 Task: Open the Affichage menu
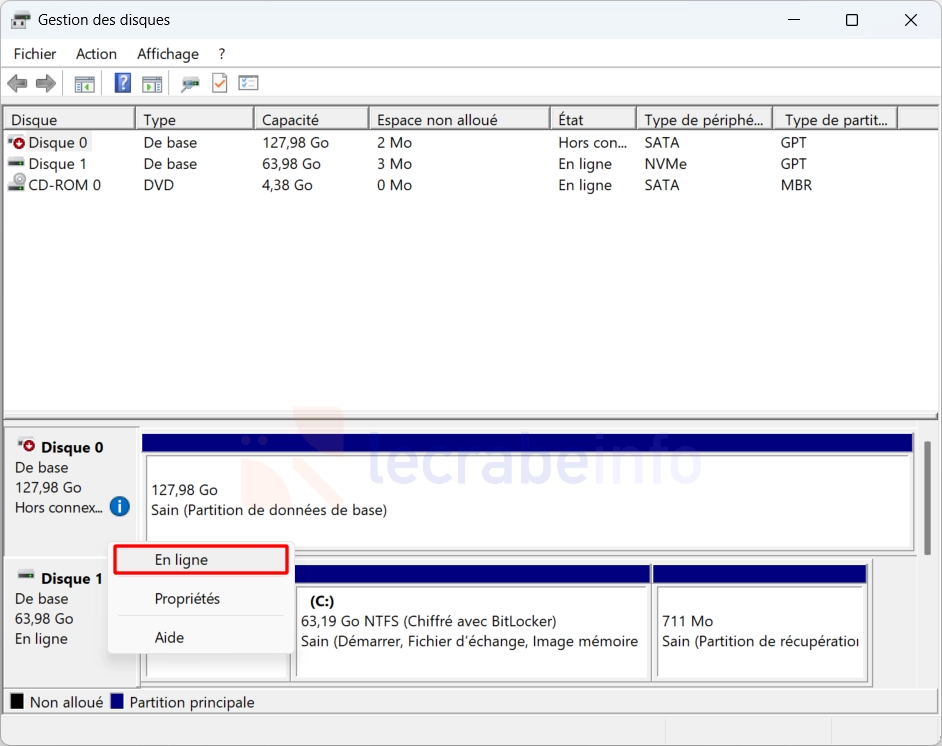click(168, 54)
